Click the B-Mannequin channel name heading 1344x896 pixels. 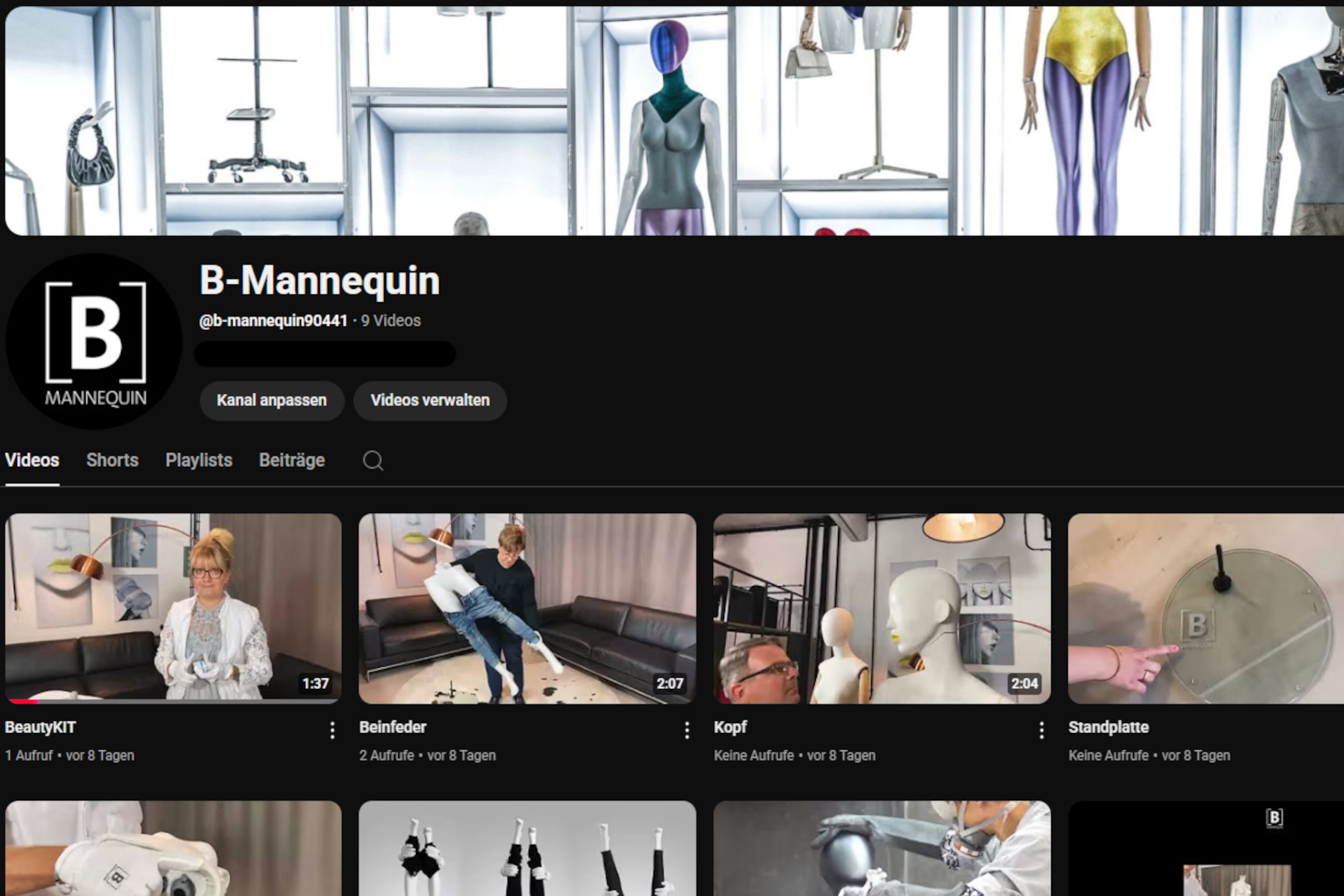coord(319,280)
